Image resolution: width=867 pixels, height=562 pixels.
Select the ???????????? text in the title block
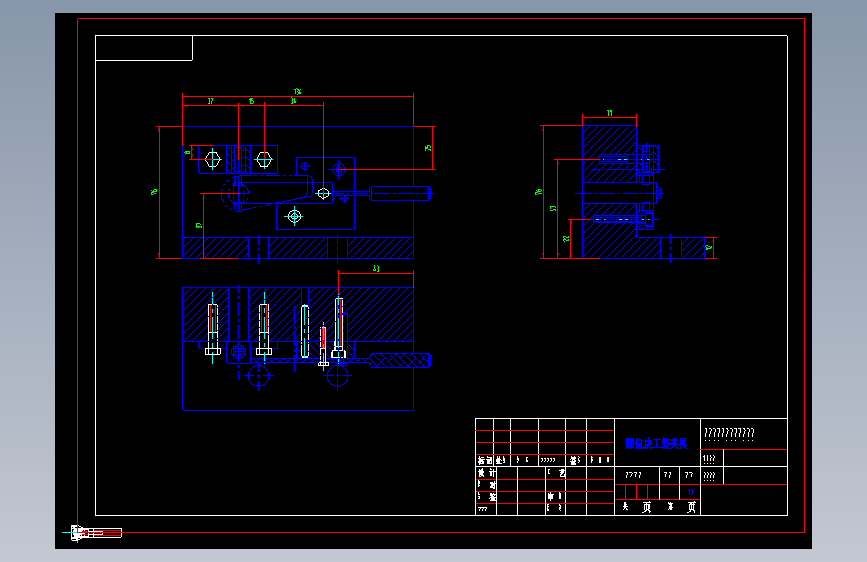729,433
